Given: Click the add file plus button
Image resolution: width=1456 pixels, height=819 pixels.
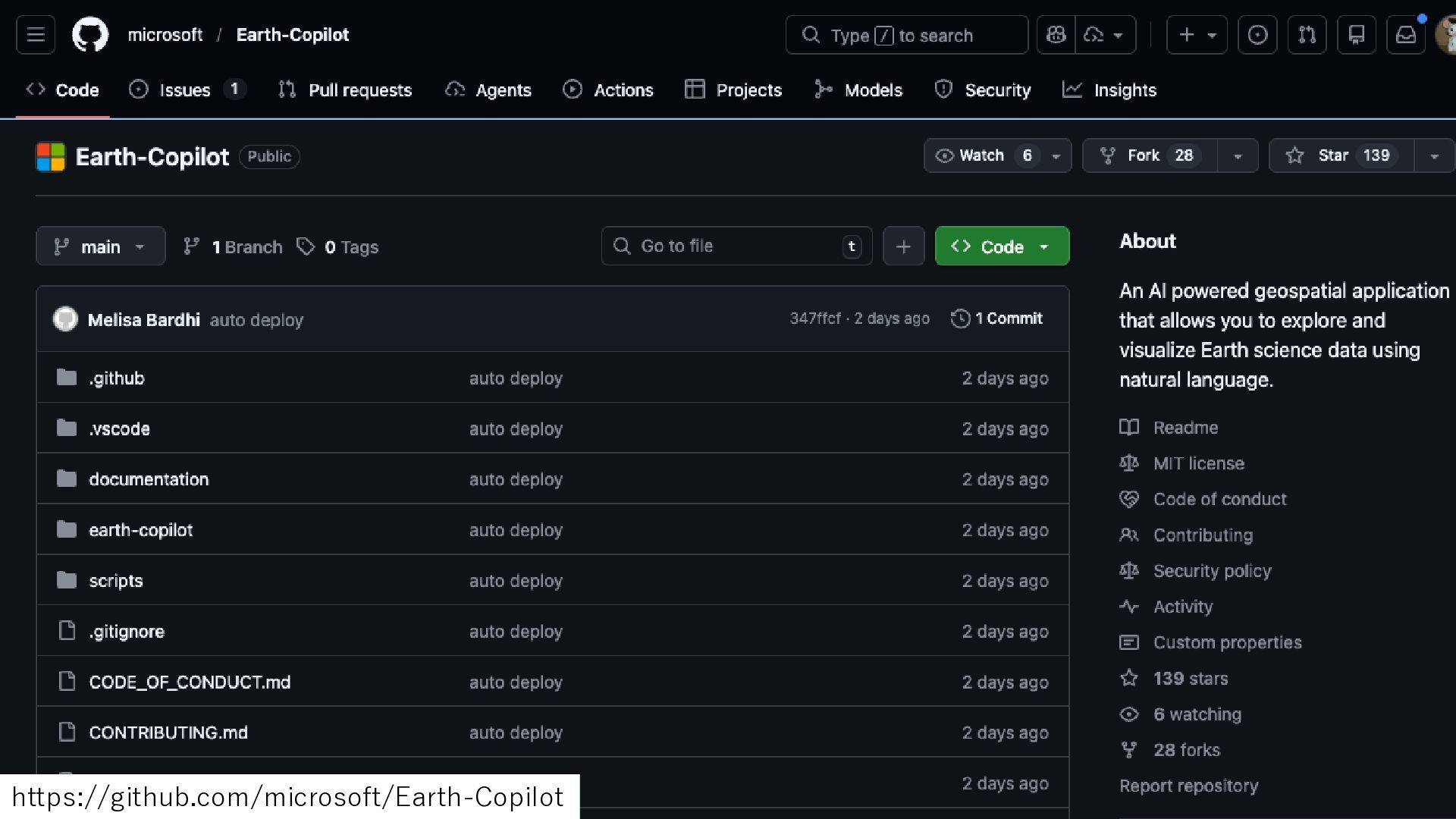Looking at the screenshot, I should tap(903, 246).
